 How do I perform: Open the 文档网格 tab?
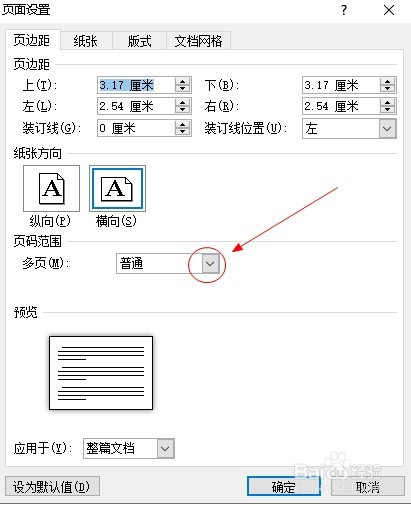tap(198, 41)
